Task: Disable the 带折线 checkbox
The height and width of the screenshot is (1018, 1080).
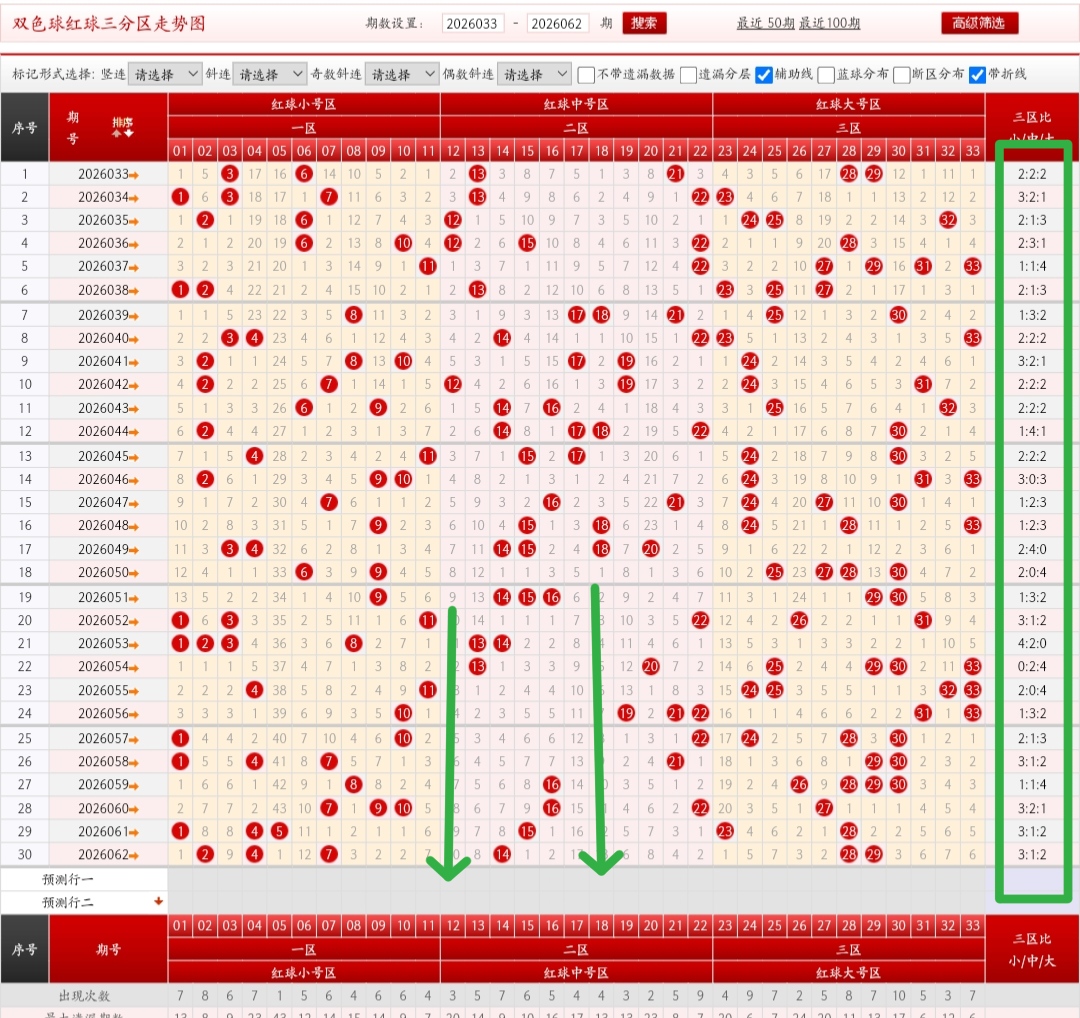Action: pos(977,74)
